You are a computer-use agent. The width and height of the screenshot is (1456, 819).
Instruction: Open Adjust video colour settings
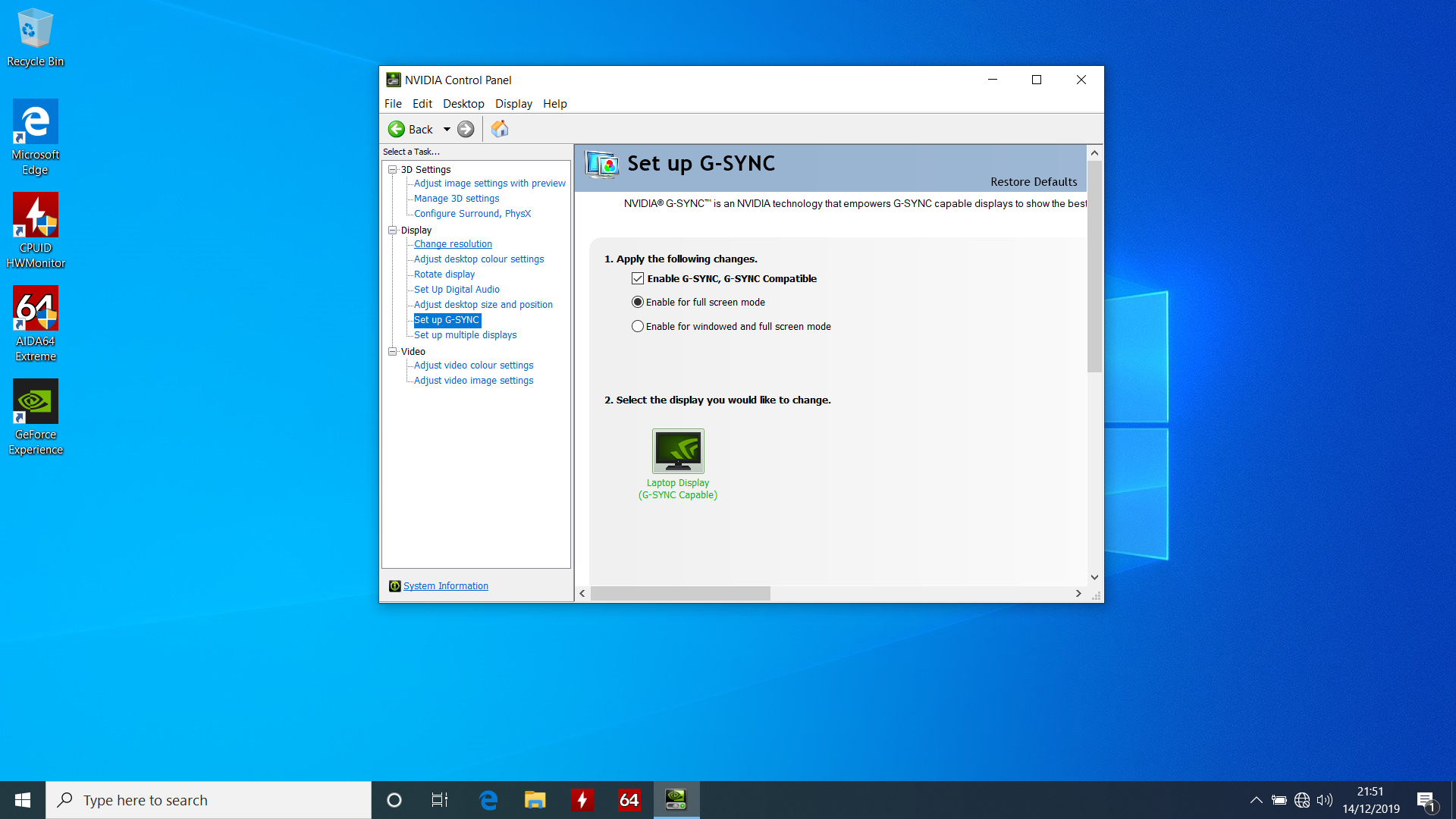[x=474, y=366]
